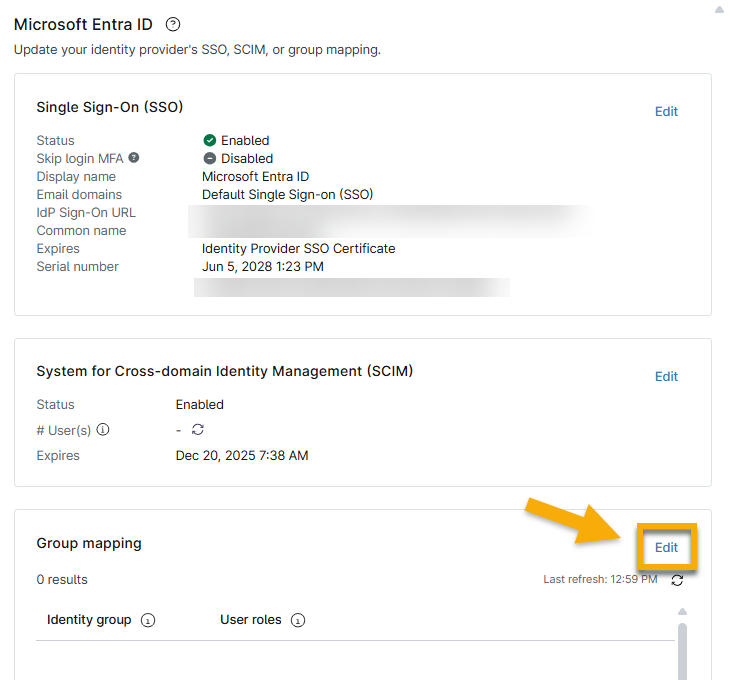Refresh the SCIM user count
730x680 pixels.
198,430
